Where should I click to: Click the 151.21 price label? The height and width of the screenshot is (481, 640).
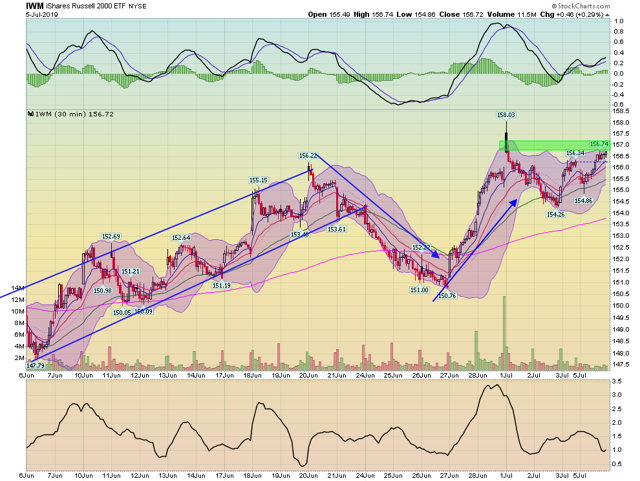tap(131, 271)
